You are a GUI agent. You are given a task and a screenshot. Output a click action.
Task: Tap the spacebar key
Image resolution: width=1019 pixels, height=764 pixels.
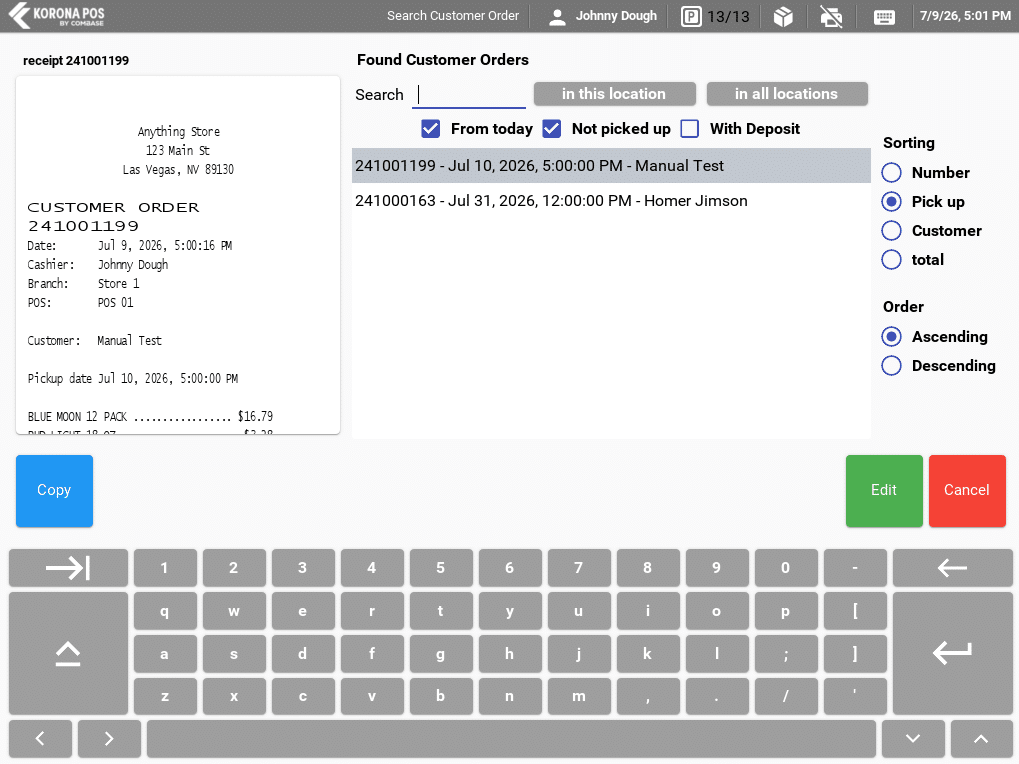(511, 739)
